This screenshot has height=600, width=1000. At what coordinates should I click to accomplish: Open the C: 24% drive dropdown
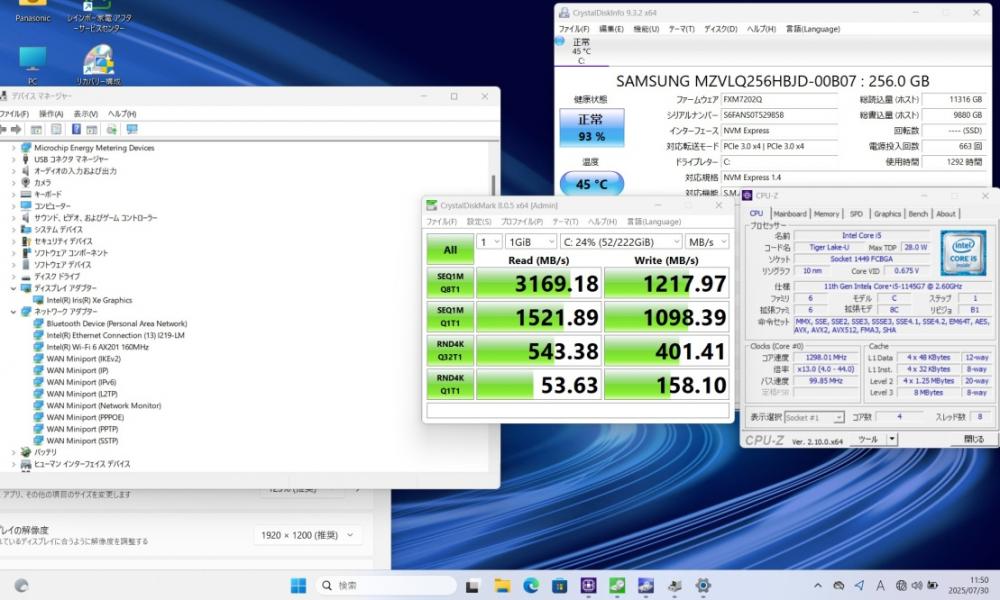tap(621, 242)
